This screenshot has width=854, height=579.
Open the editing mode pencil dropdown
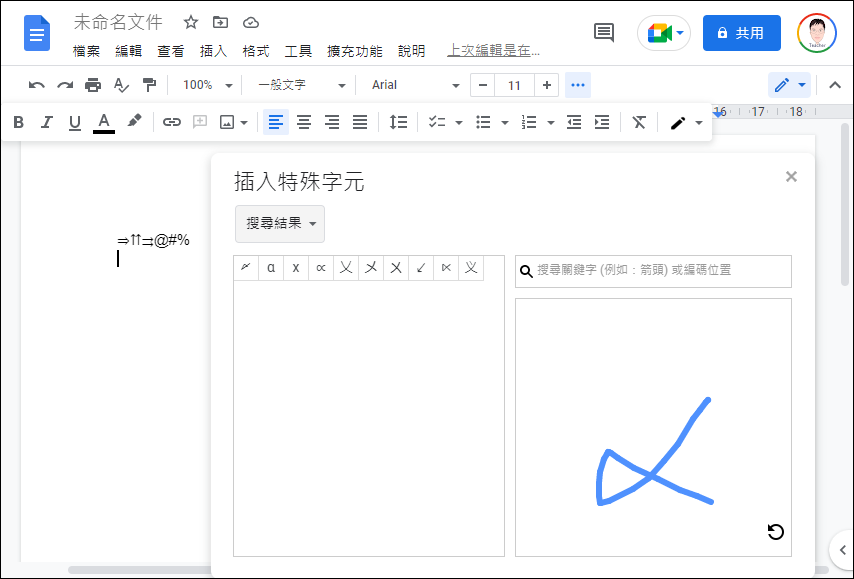click(789, 85)
